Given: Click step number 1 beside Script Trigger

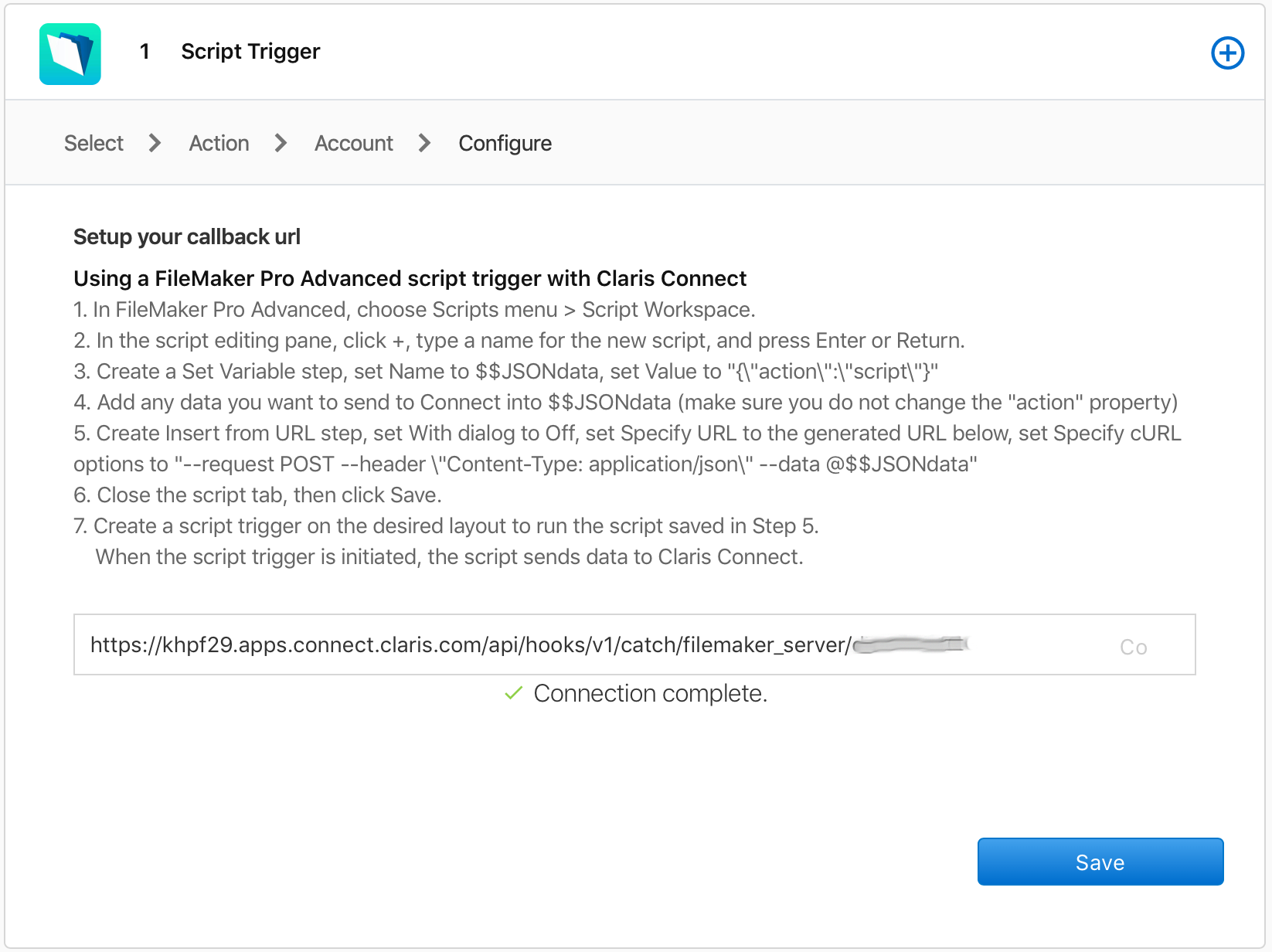Looking at the screenshot, I should (145, 51).
